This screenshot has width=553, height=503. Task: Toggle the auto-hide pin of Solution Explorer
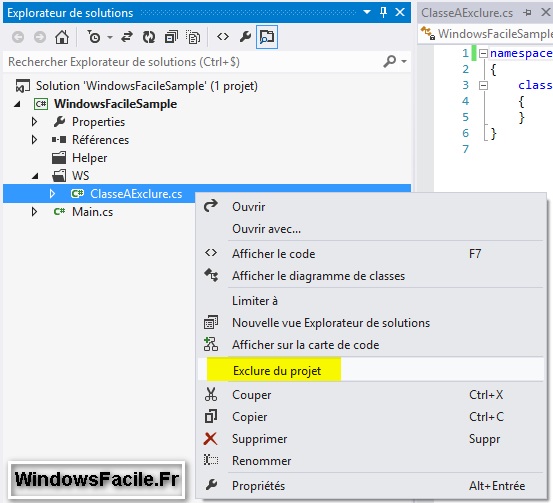[383, 12]
